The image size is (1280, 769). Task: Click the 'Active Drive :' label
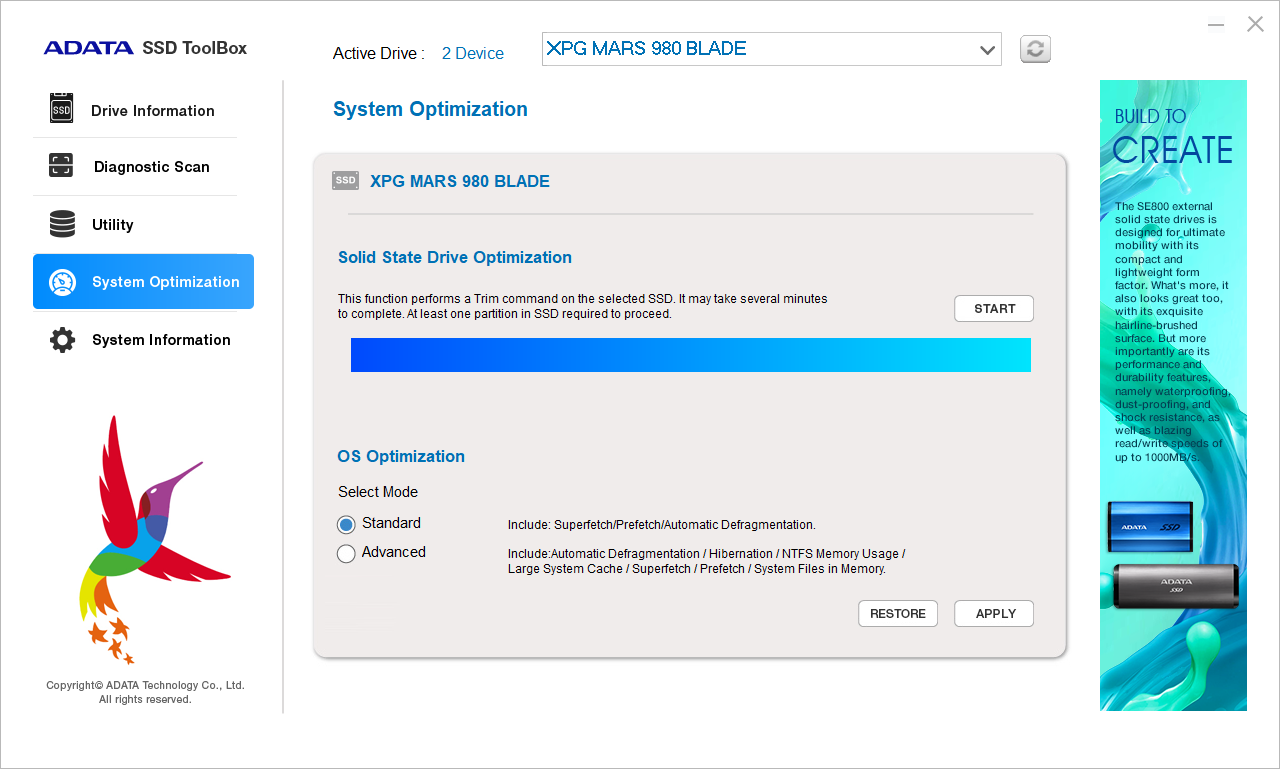(x=379, y=54)
